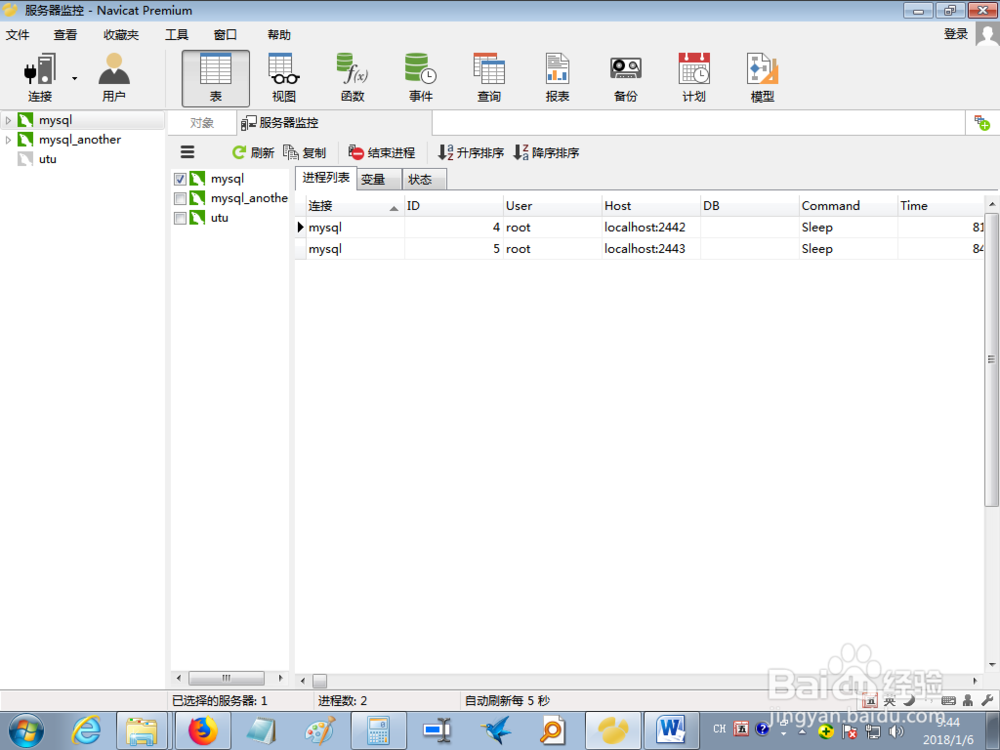The width and height of the screenshot is (1000, 750).
Task: Switch to the 变量 tab
Action: 379,179
